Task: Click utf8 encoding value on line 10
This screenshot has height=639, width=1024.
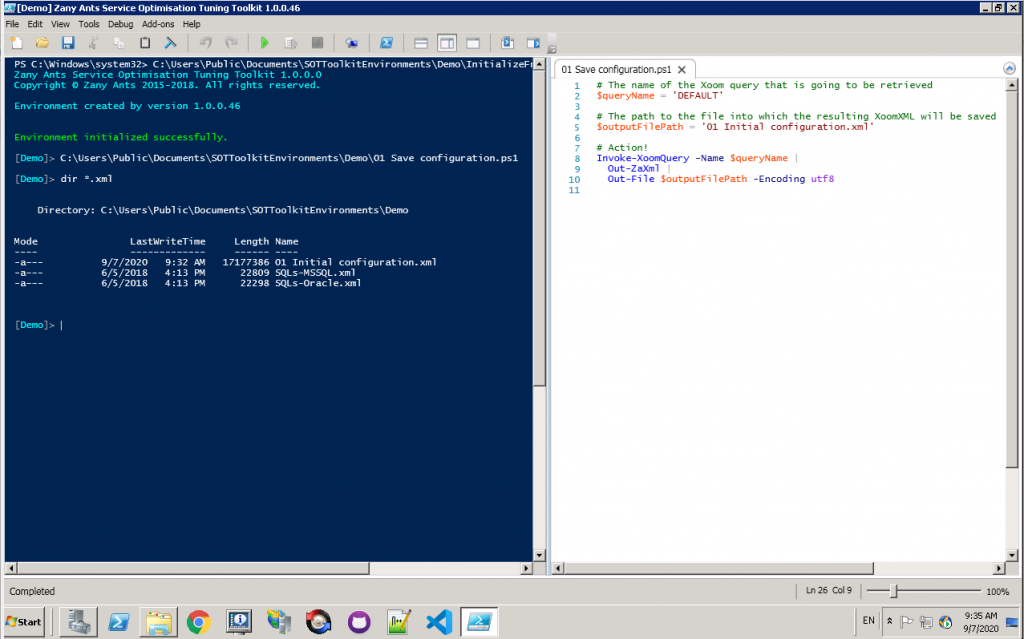Action: (822, 178)
